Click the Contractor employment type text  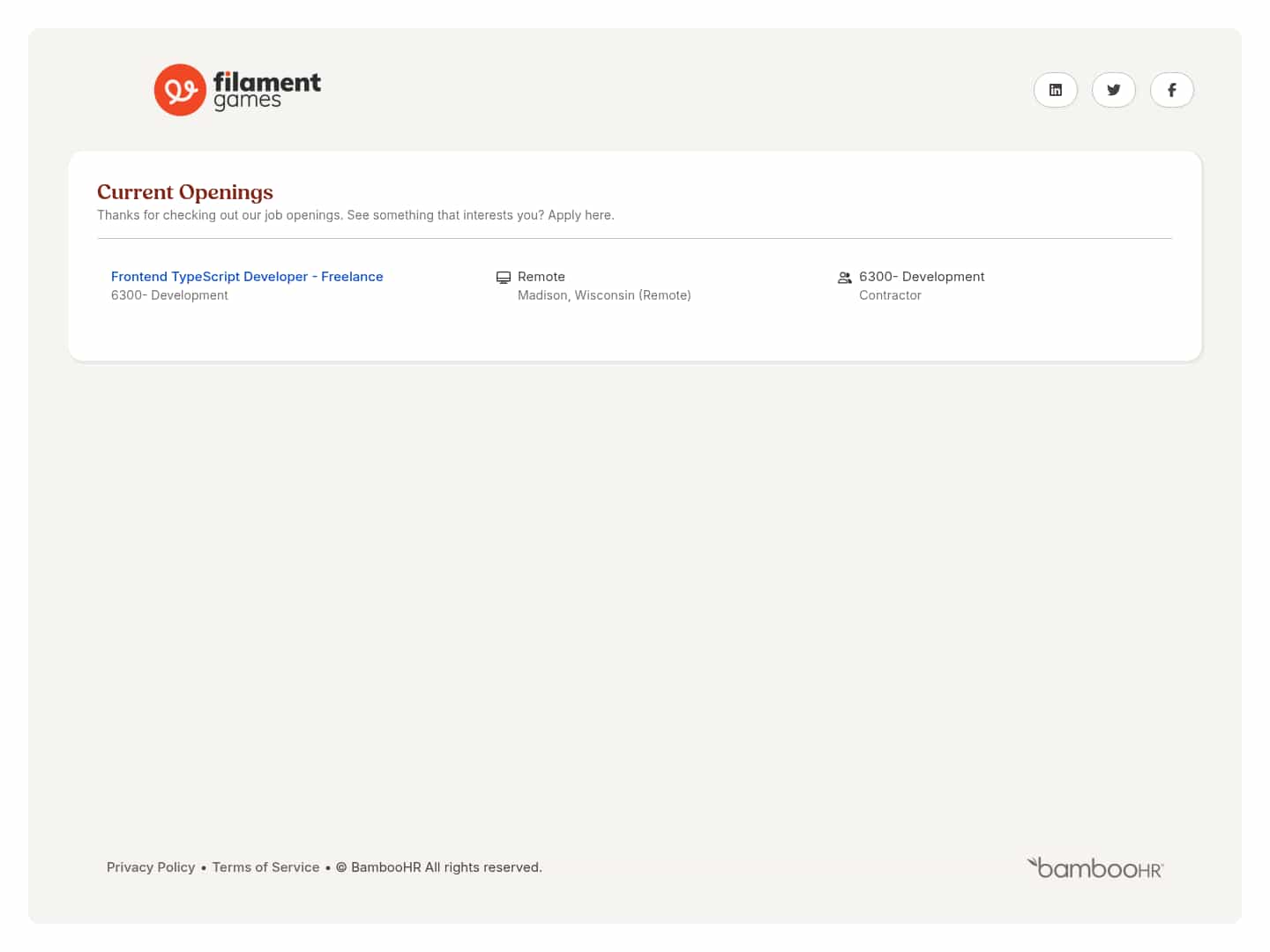click(890, 295)
